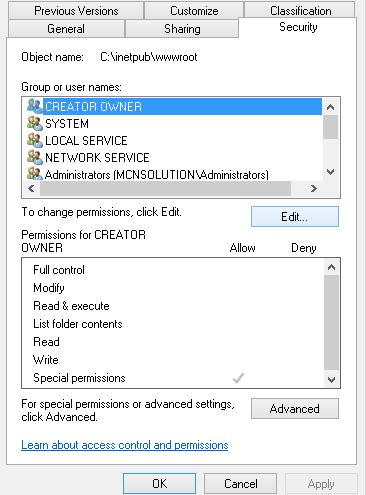The image size is (366, 495).
Task: Click the user list scroll down arrow
Action: point(331,172)
